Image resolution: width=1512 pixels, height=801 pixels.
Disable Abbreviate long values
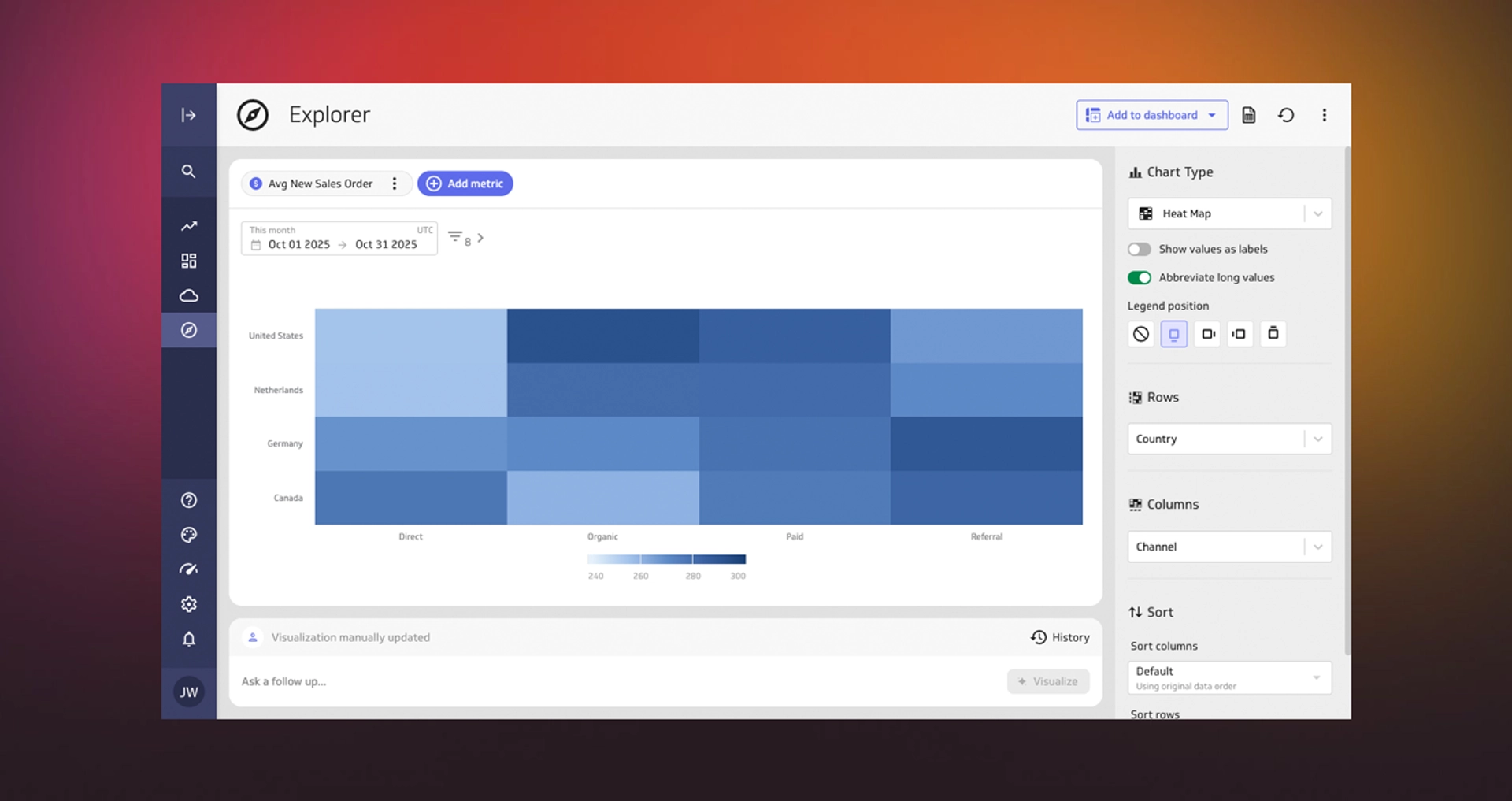coord(1139,277)
